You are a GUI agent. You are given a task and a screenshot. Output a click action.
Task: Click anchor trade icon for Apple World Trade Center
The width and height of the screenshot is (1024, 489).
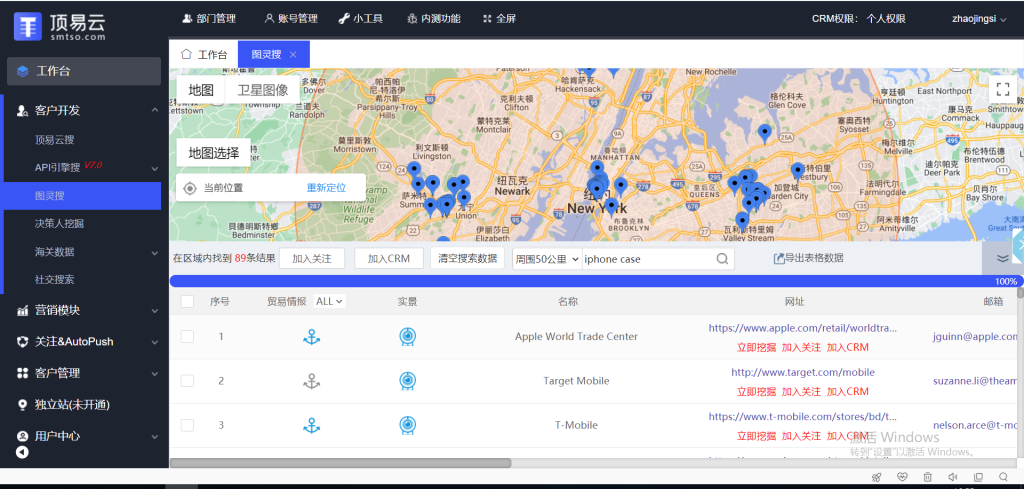point(311,337)
